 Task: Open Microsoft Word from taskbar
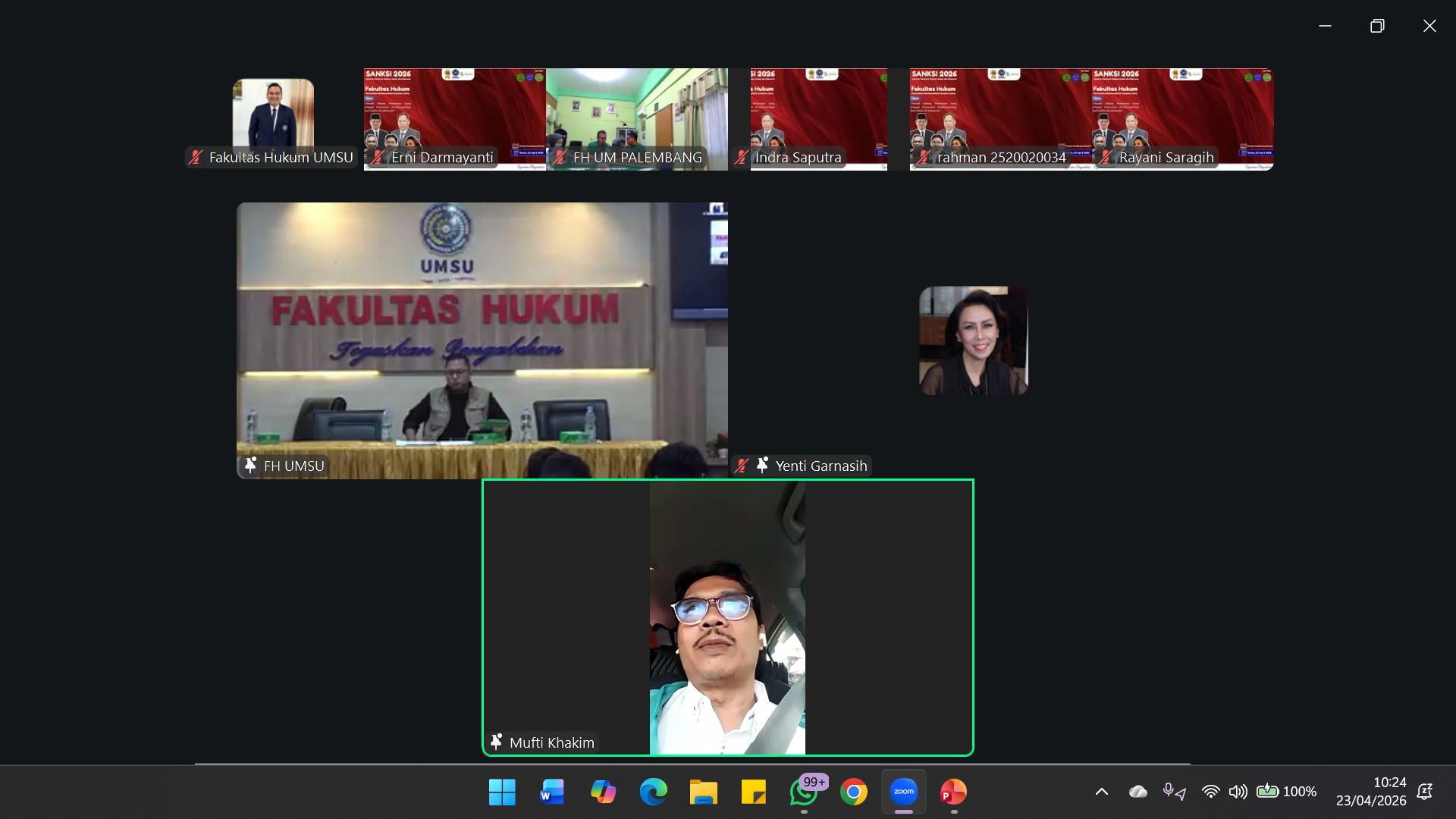(552, 792)
